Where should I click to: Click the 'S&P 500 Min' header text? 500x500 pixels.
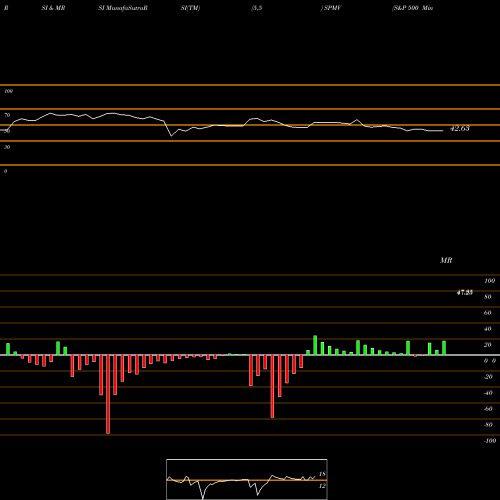[x=413, y=8]
